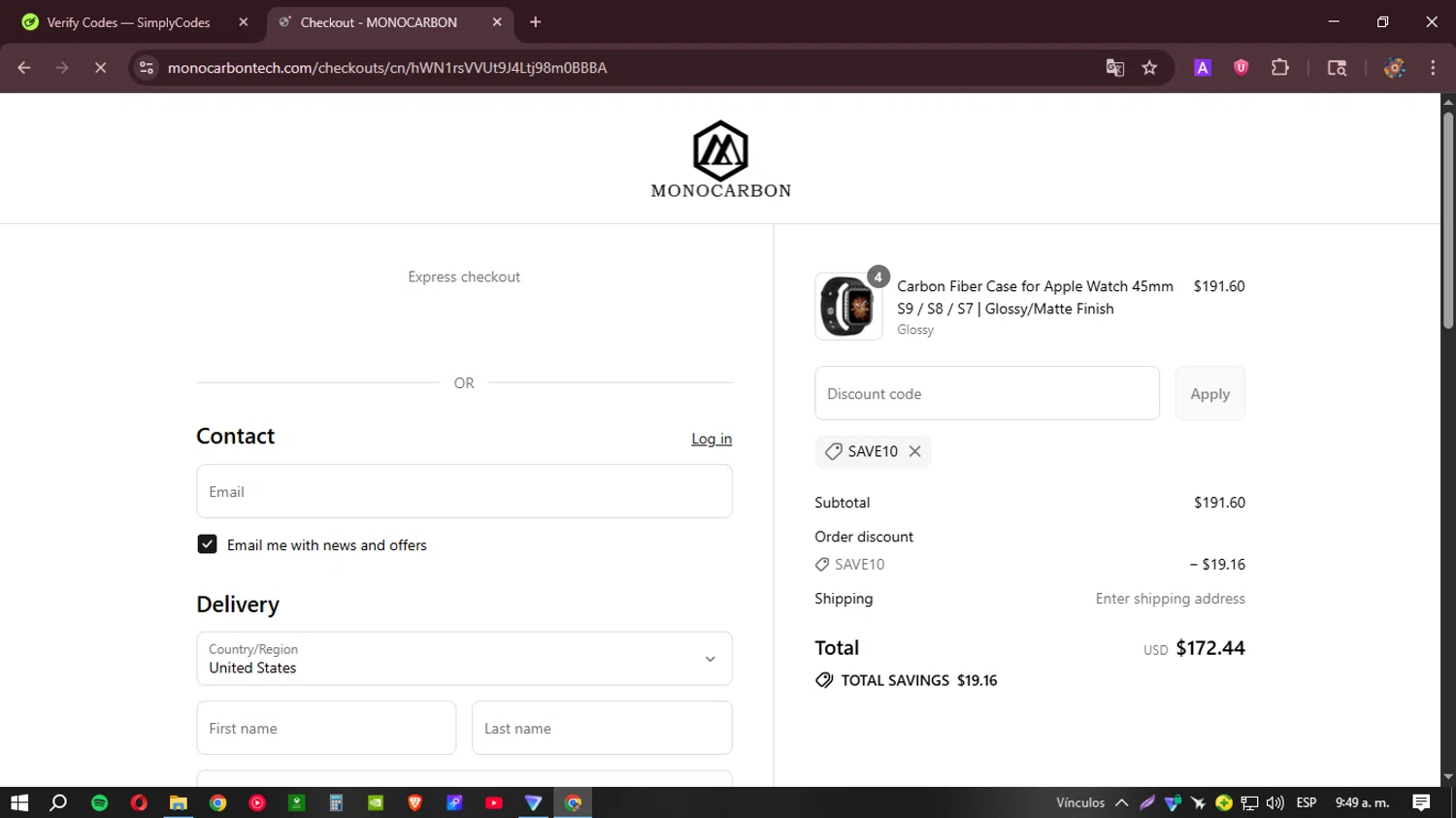Translate this page icon
This screenshot has width=1456, height=818.
(x=1114, y=68)
